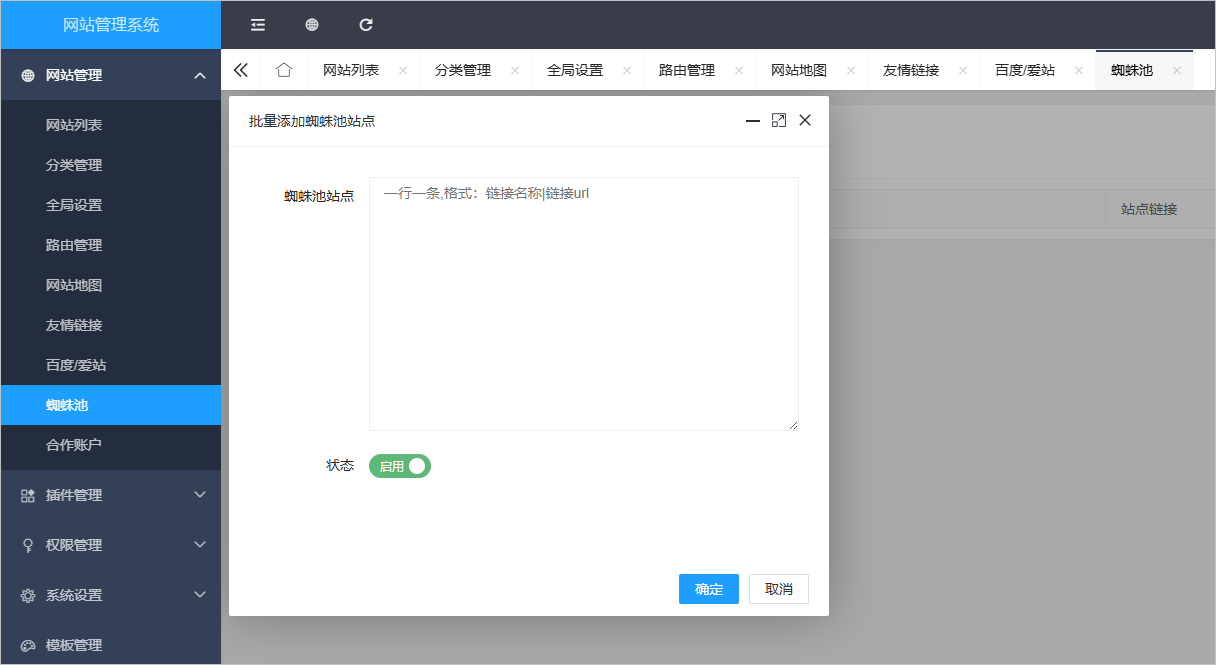Close the 路由管理 tab

pyautogui.click(x=739, y=71)
